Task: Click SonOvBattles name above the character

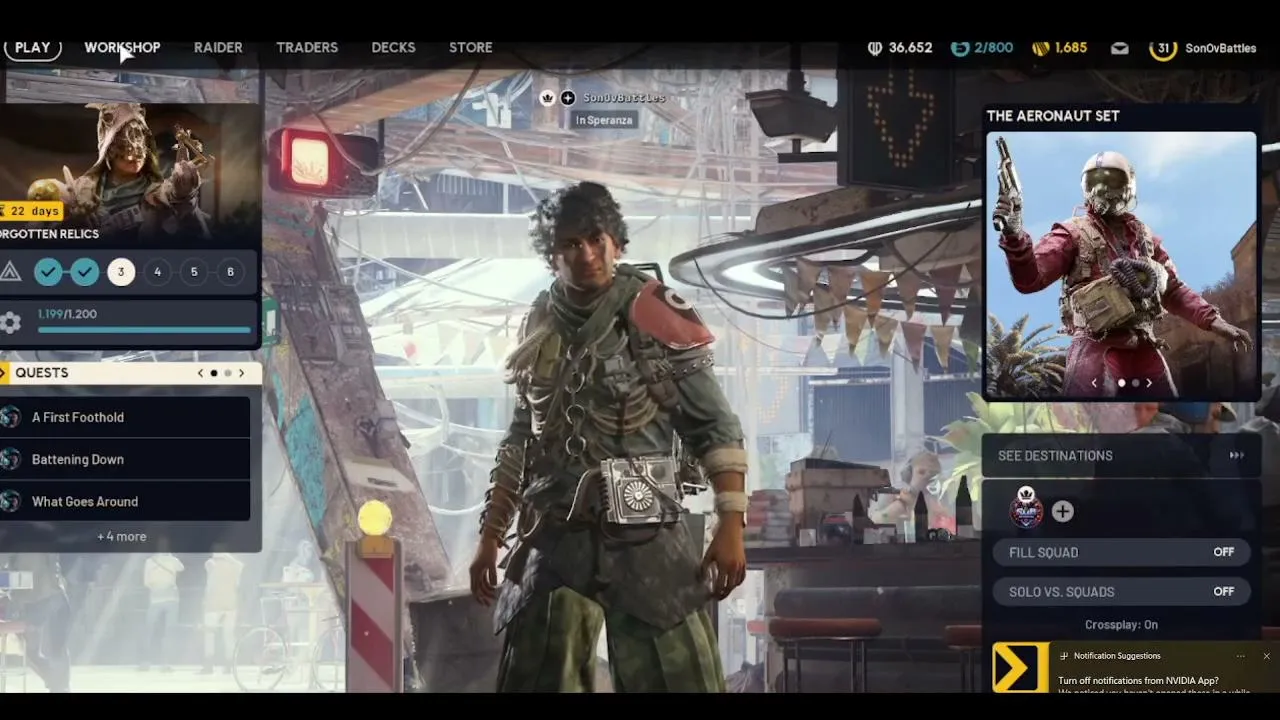Action: click(624, 98)
